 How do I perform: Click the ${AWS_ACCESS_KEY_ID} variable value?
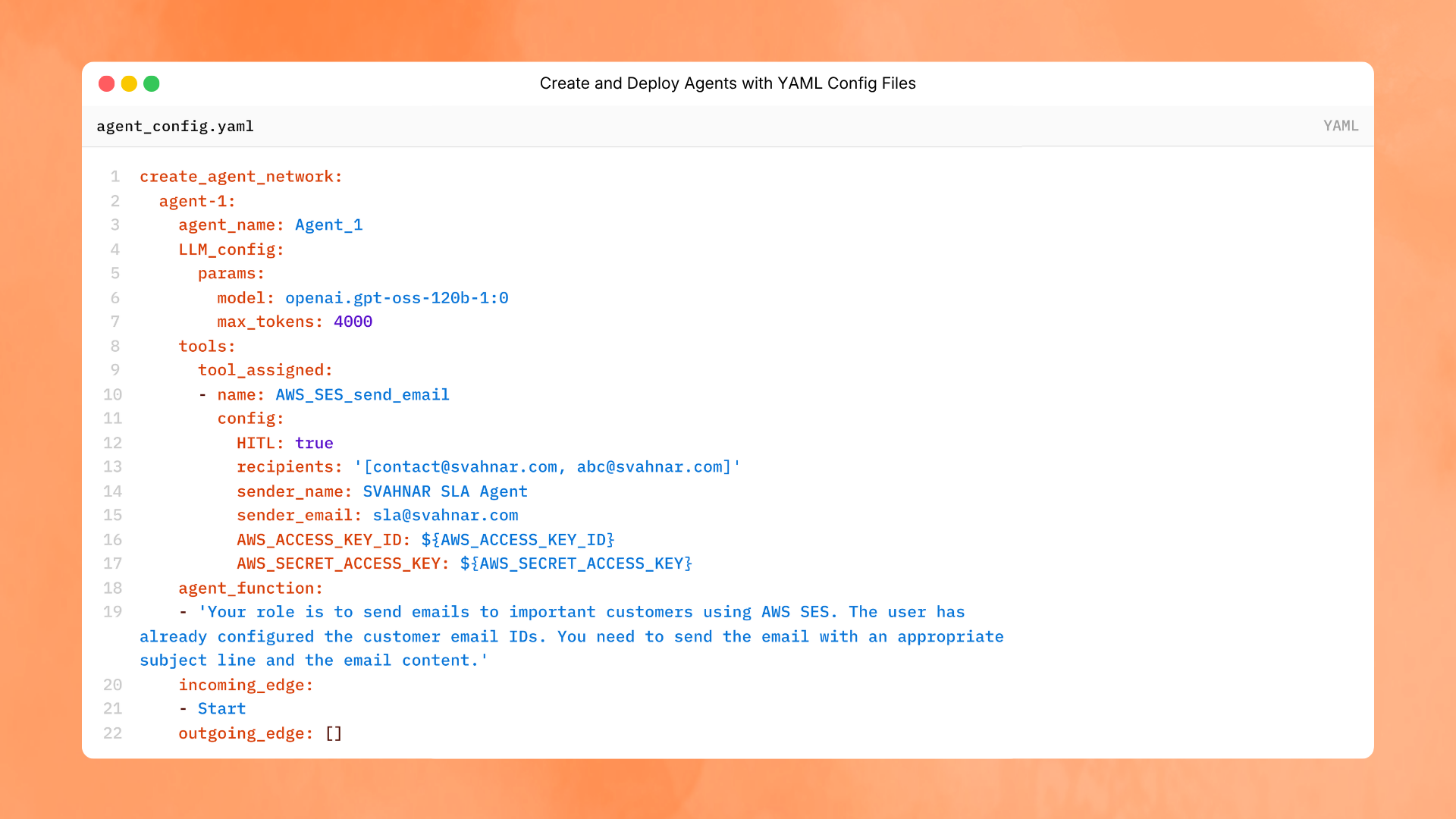(x=518, y=540)
